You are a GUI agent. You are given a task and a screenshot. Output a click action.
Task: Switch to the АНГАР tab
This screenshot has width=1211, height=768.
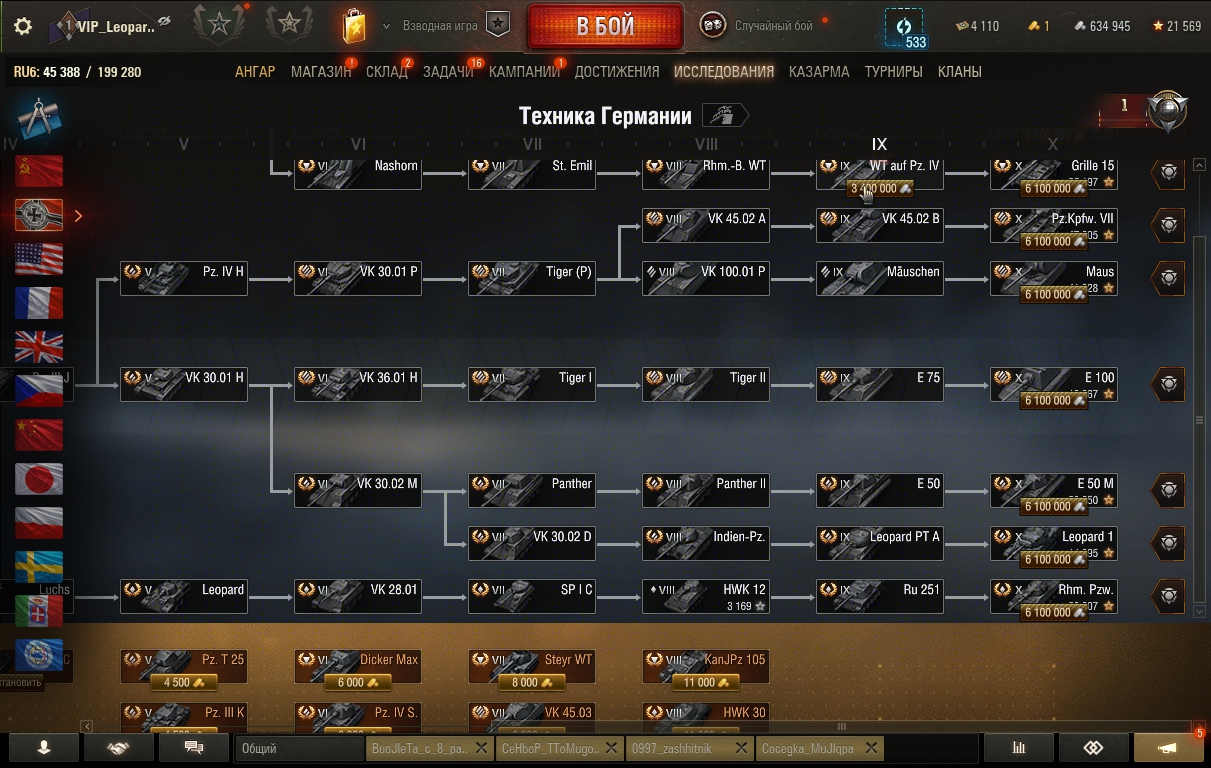pos(255,72)
